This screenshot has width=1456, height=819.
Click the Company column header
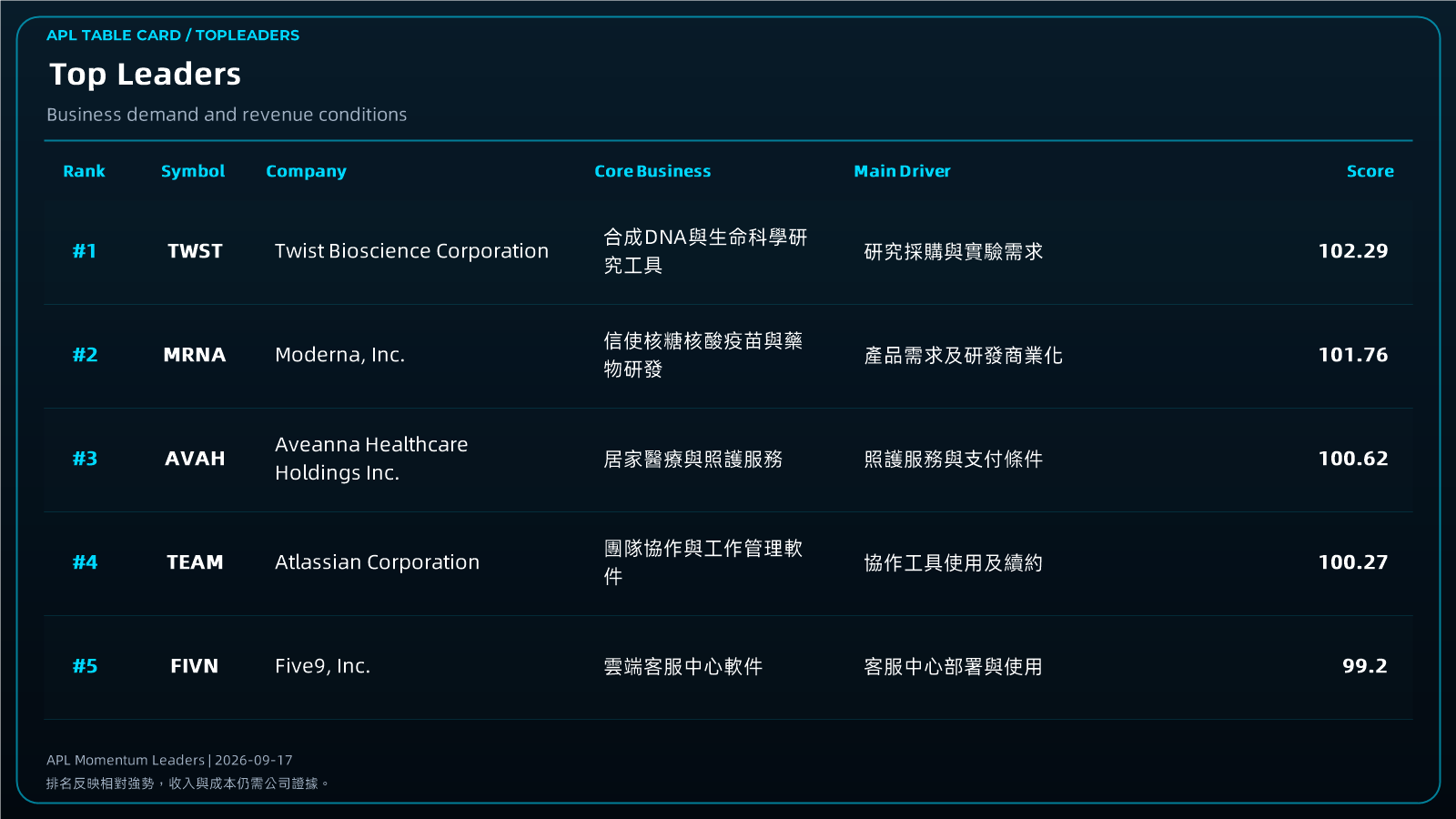(306, 171)
